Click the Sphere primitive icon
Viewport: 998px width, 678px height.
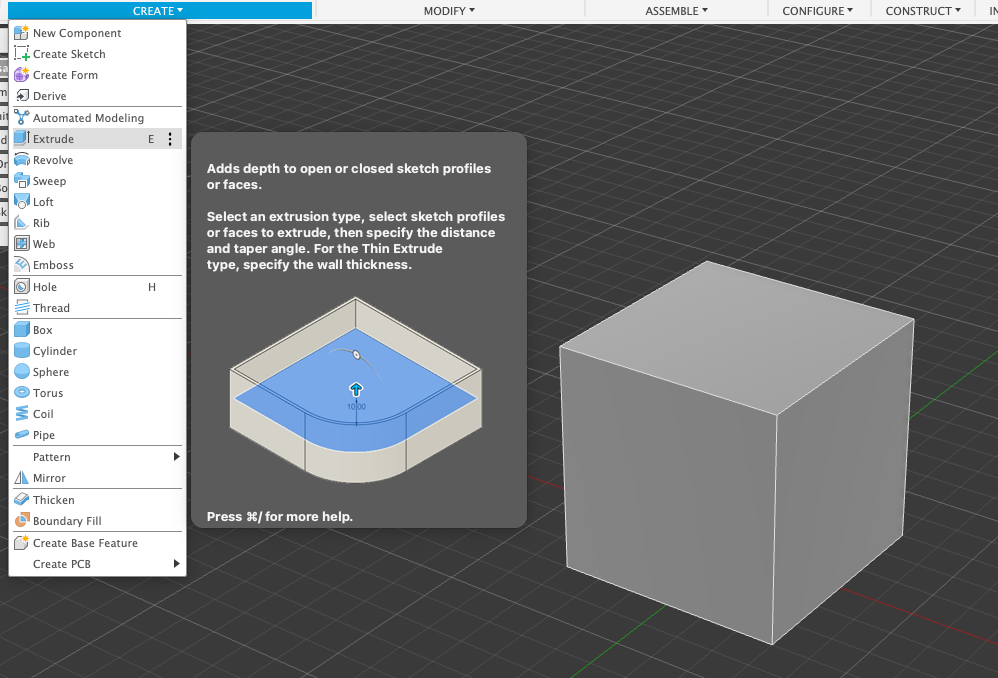[22, 371]
